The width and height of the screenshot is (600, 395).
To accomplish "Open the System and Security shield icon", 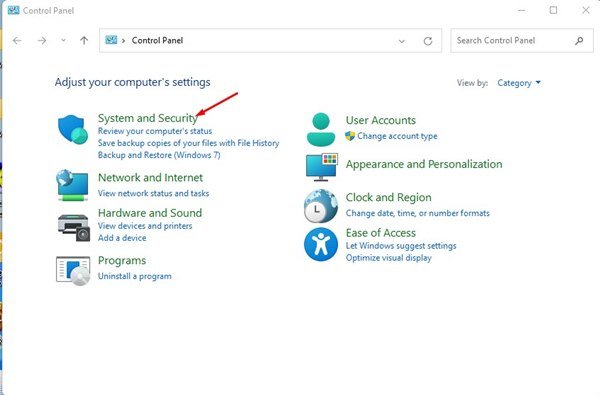I will coord(73,129).
